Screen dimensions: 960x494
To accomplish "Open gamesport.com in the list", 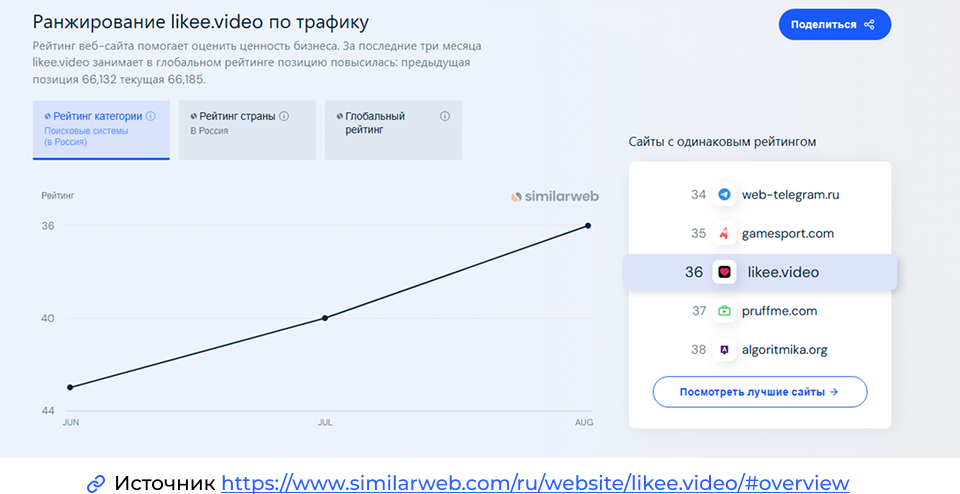I will [x=787, y=234].
